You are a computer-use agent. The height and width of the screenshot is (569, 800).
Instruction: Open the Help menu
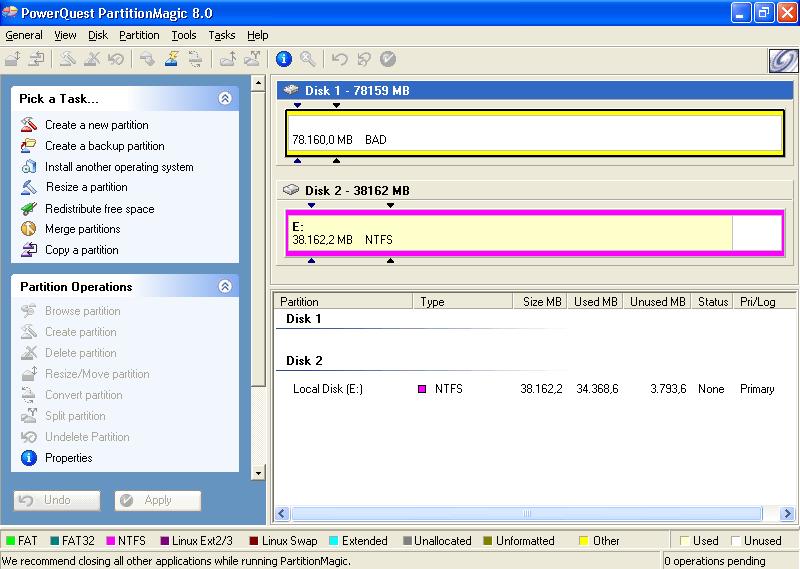[x=258, y=35]
